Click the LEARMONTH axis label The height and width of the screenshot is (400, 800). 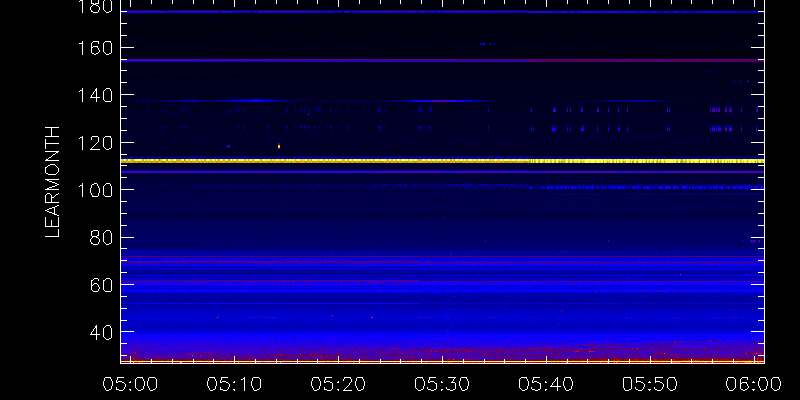click(x=53, y=182)
